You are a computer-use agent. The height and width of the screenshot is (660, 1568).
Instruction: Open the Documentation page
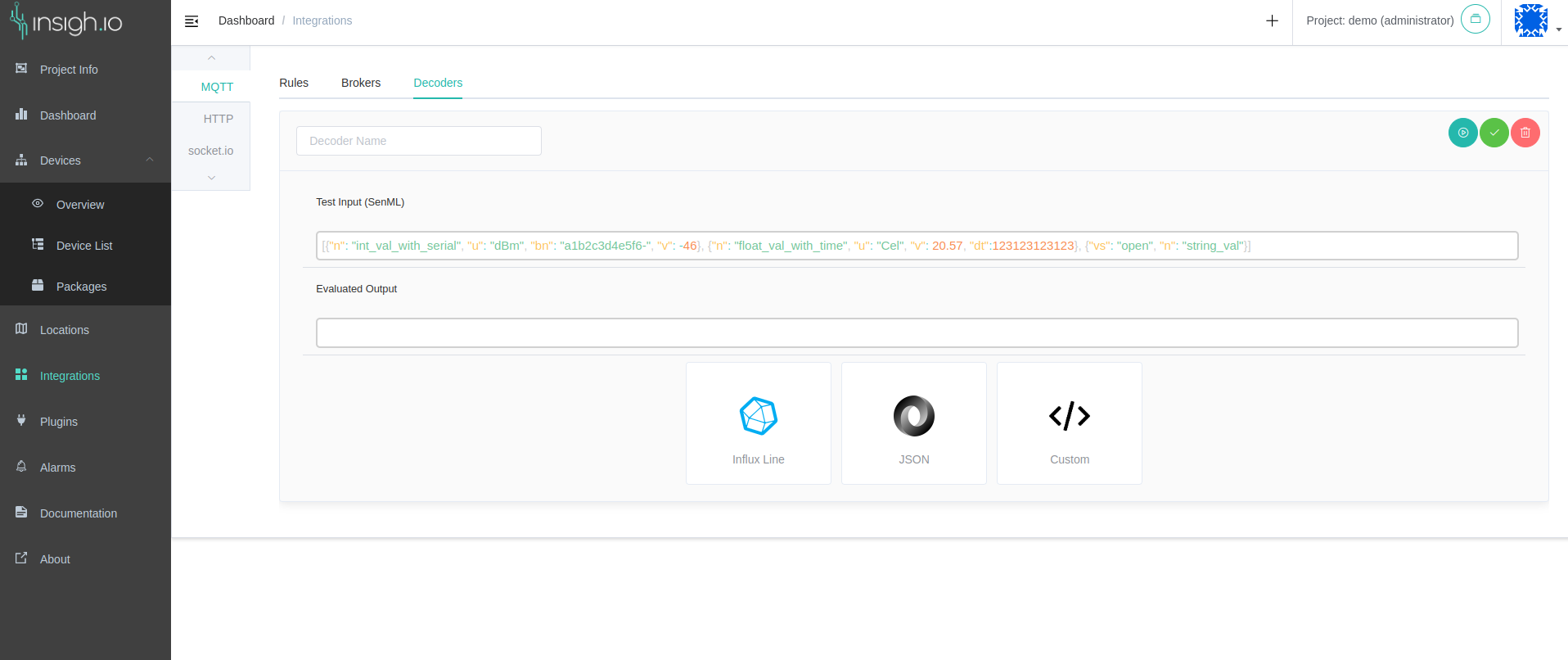point(78,513)
